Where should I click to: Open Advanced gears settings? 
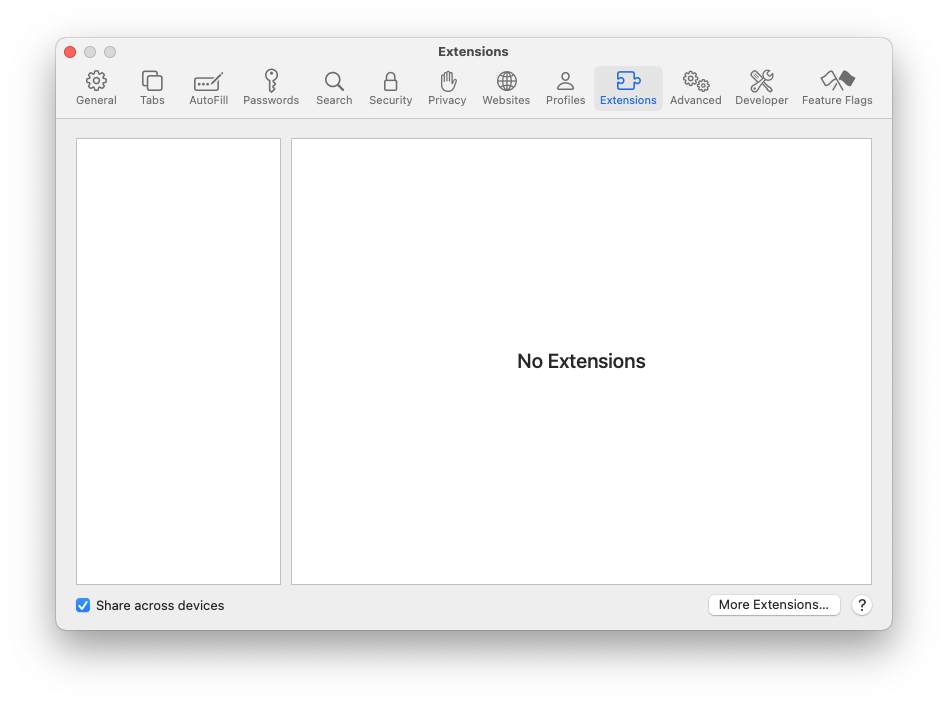[695, 88]
